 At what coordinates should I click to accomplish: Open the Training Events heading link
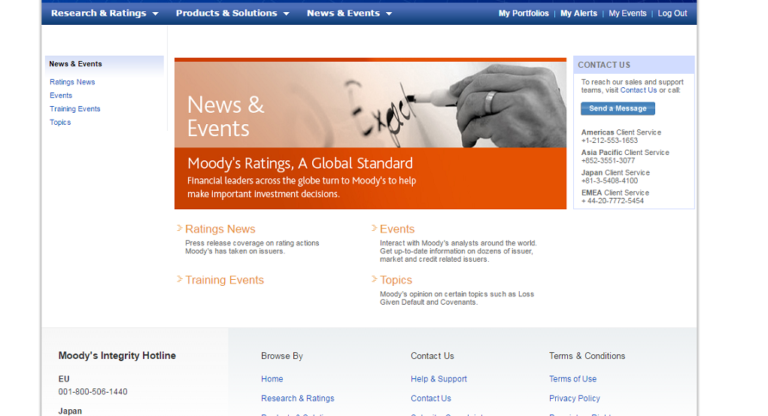[224, 280]
